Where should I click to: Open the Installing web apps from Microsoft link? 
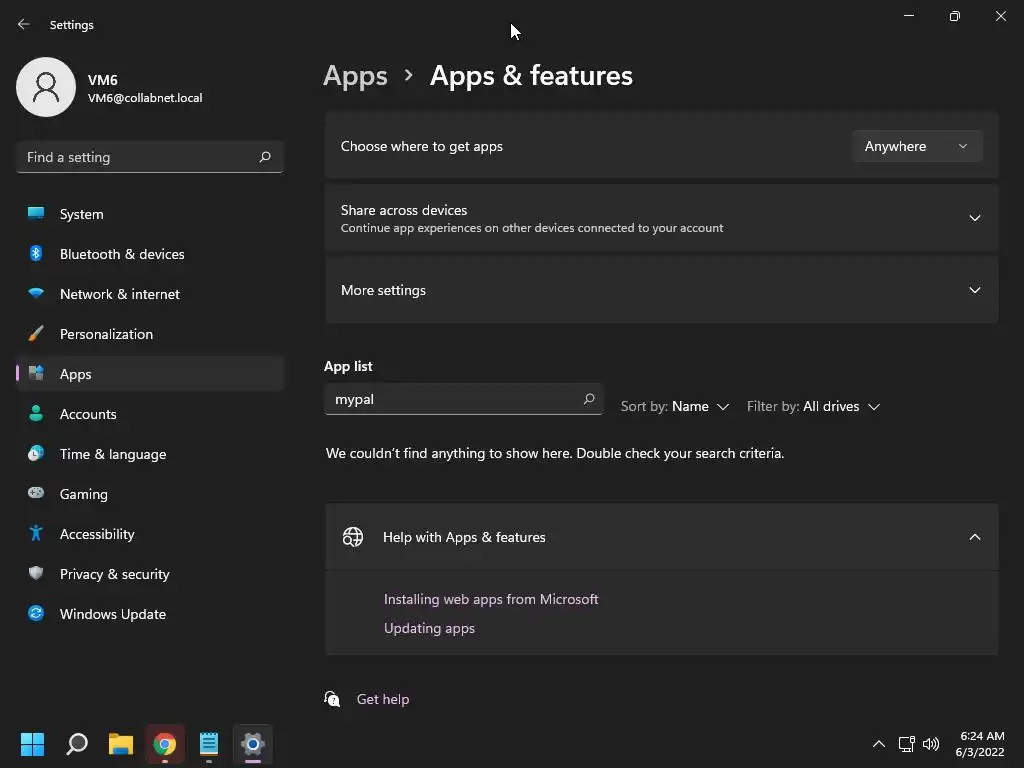(x=491, y=599)
